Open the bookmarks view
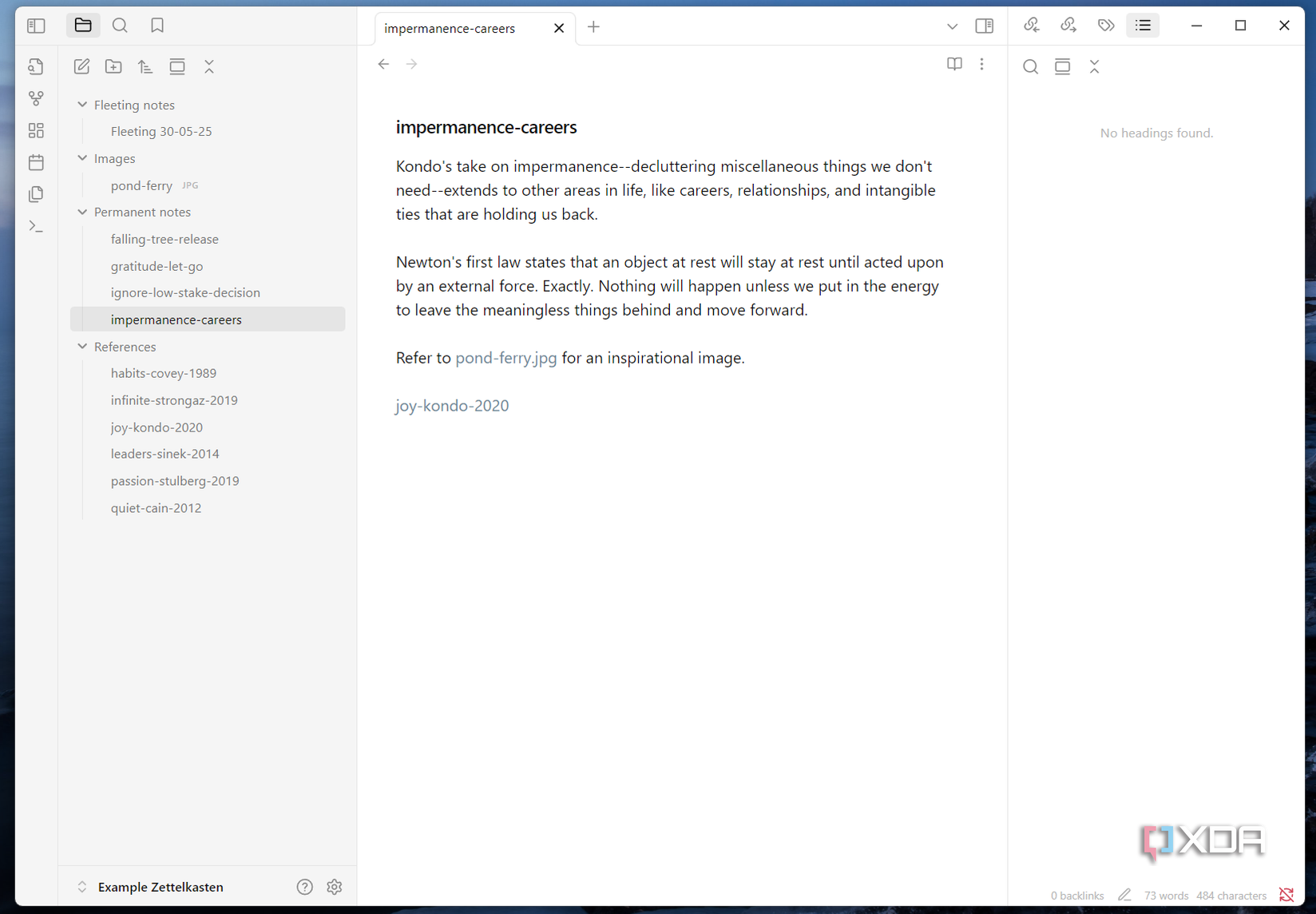 pos(157,25)
